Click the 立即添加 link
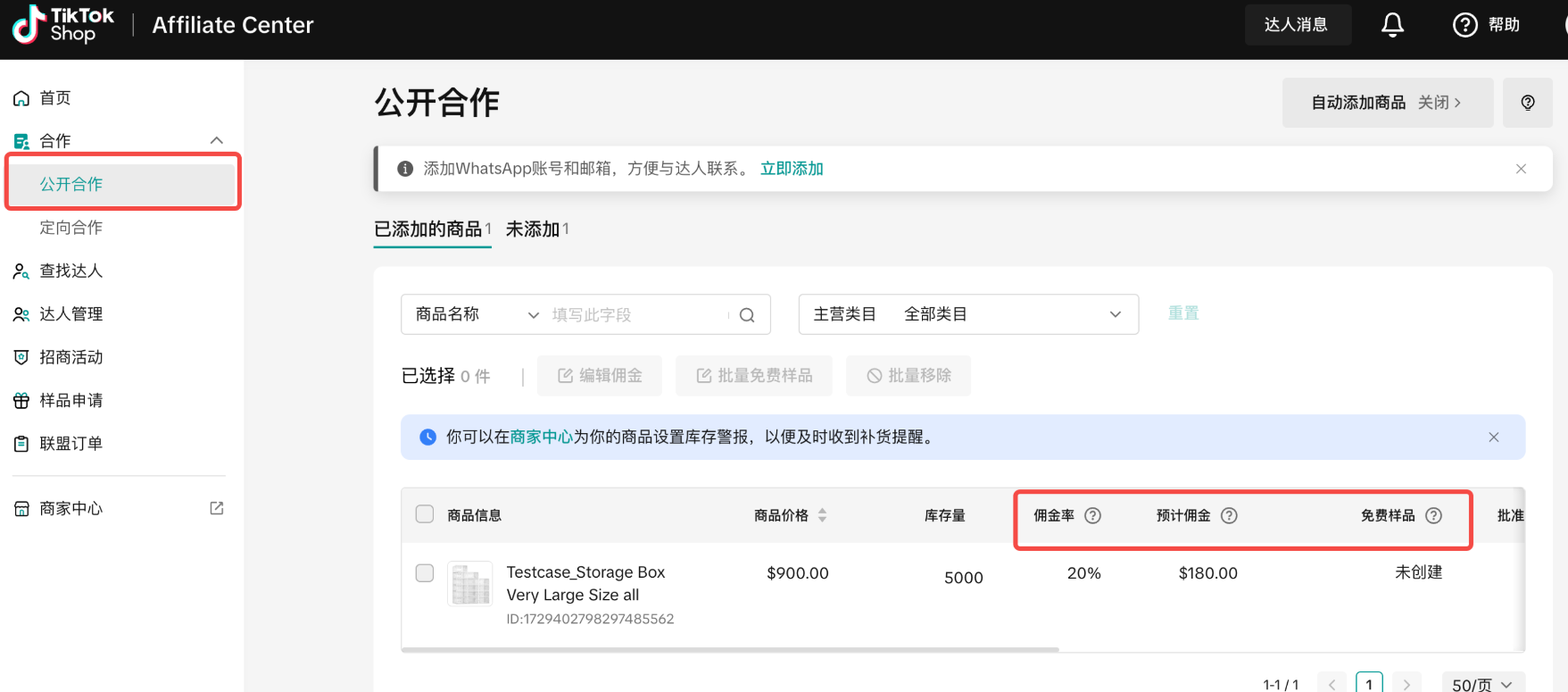 pos(792,169)
